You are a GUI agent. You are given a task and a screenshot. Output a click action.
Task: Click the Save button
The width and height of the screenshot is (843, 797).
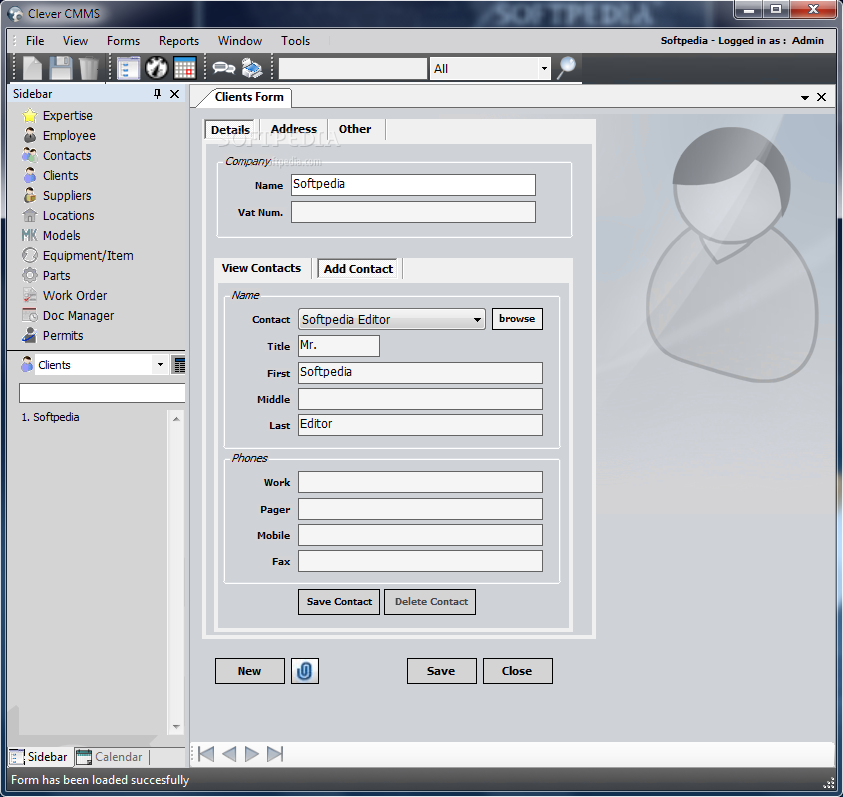441,671
